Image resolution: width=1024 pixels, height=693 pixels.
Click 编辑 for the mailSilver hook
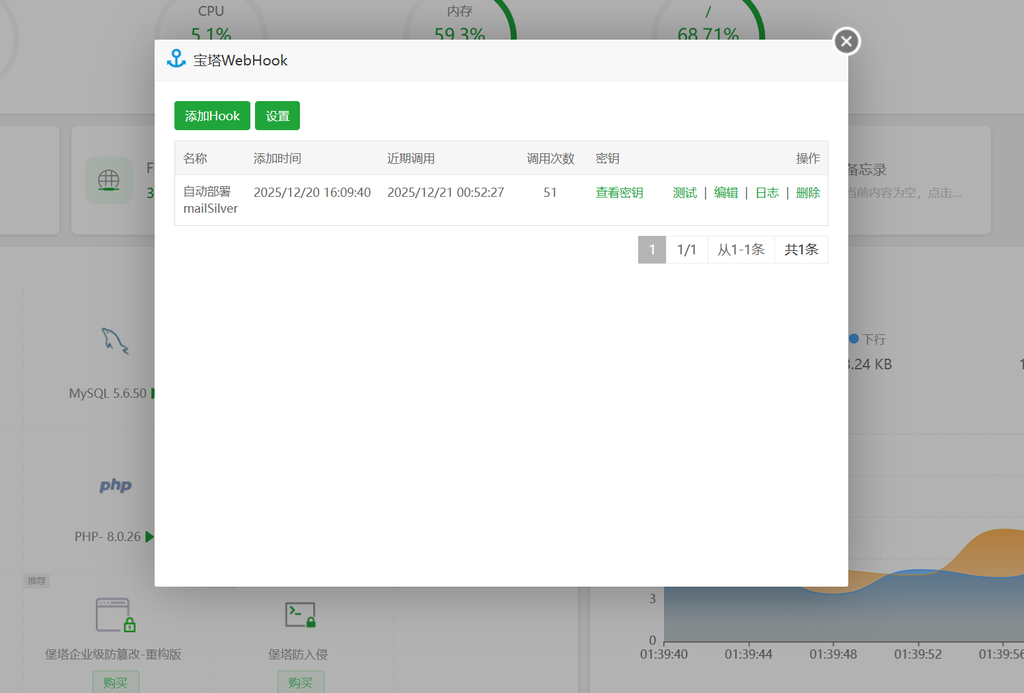click(726, 193)
